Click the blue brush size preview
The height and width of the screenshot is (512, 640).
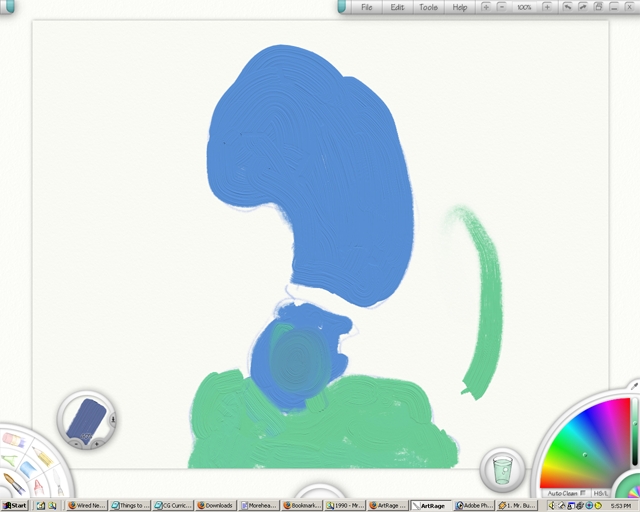click(86, 419)
